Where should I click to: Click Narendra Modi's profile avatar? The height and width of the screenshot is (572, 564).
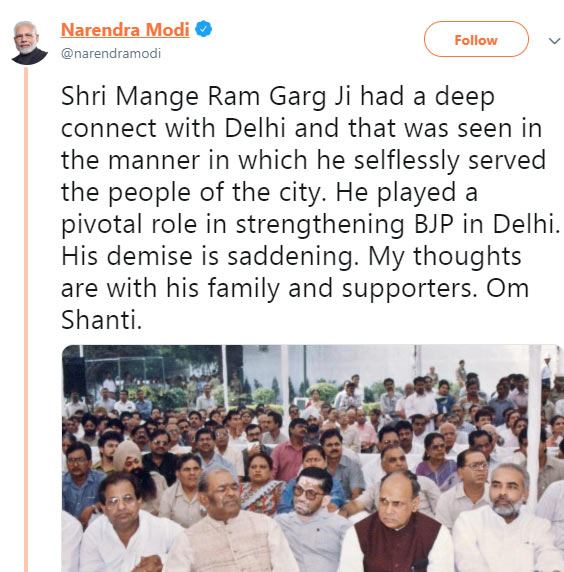coord(30,43)
